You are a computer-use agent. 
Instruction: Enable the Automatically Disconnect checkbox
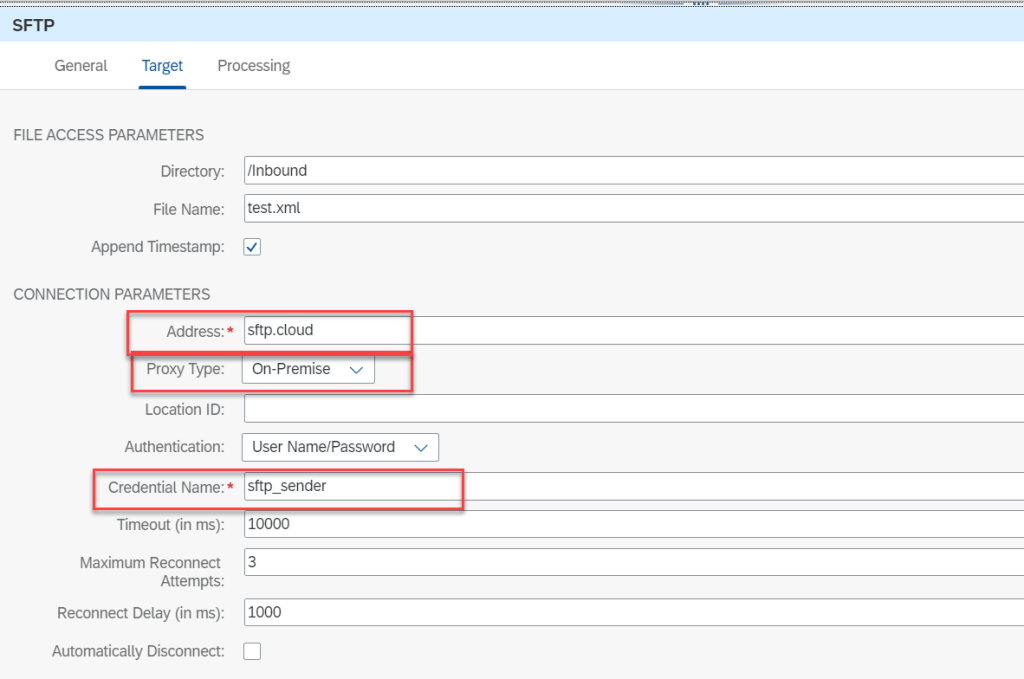point(252,651)
